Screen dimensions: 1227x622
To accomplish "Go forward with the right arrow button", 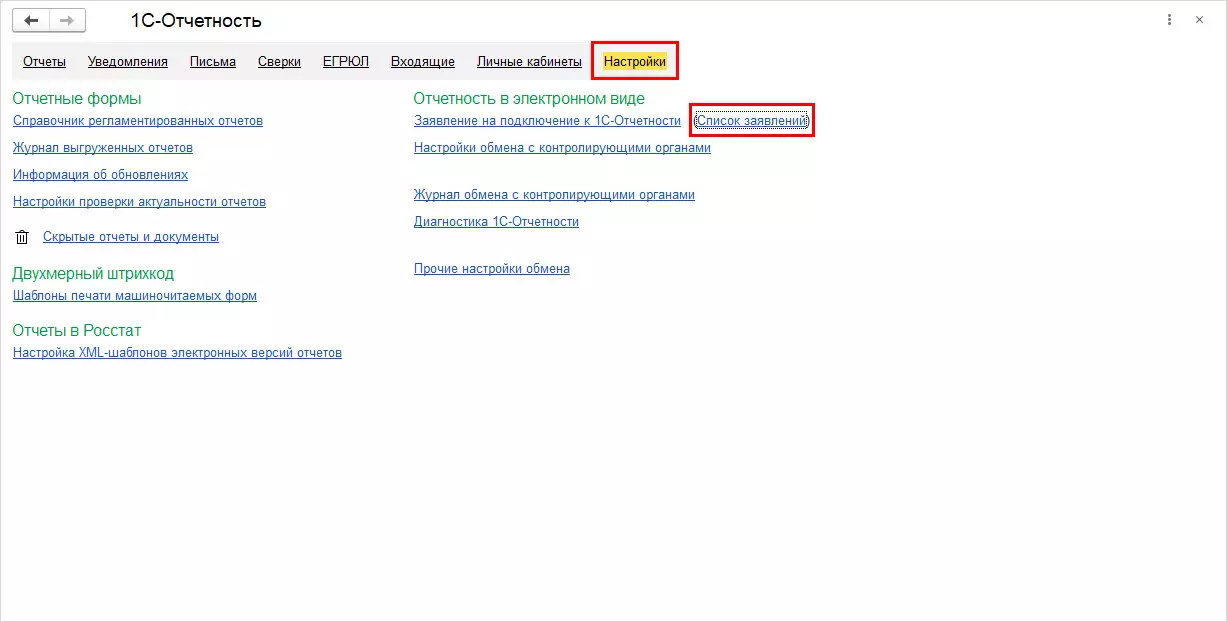I will (67, 20).
